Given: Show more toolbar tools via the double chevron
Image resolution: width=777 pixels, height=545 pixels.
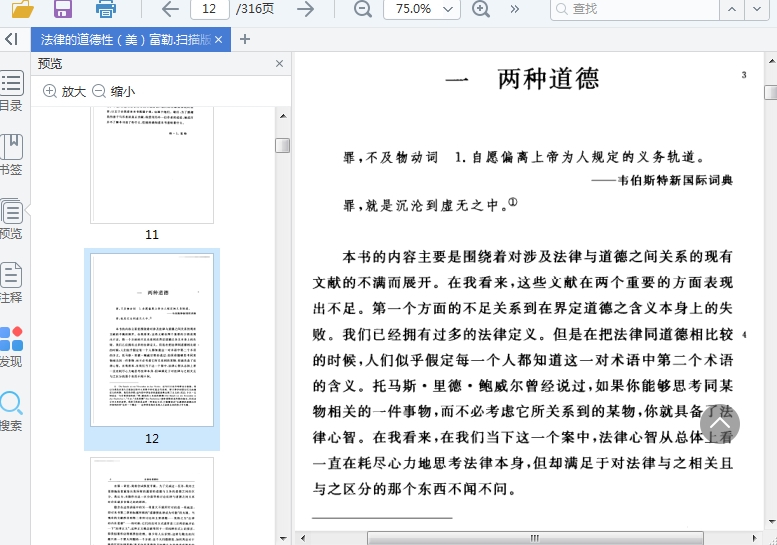Looking at the screenshot, I should [x=515, y=9].
